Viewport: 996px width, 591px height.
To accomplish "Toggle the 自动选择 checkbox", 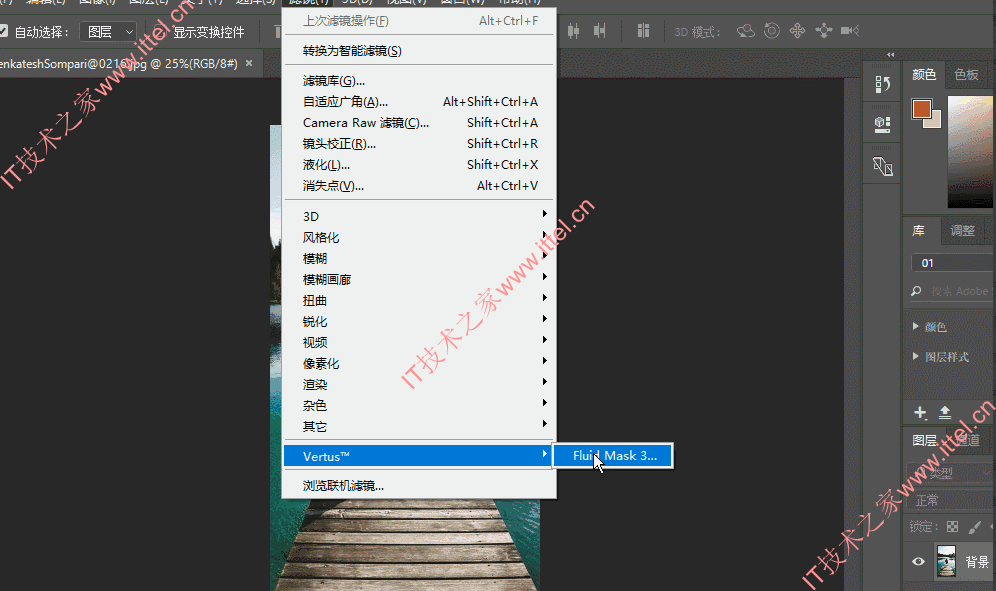I will click(x=3, y=31).
